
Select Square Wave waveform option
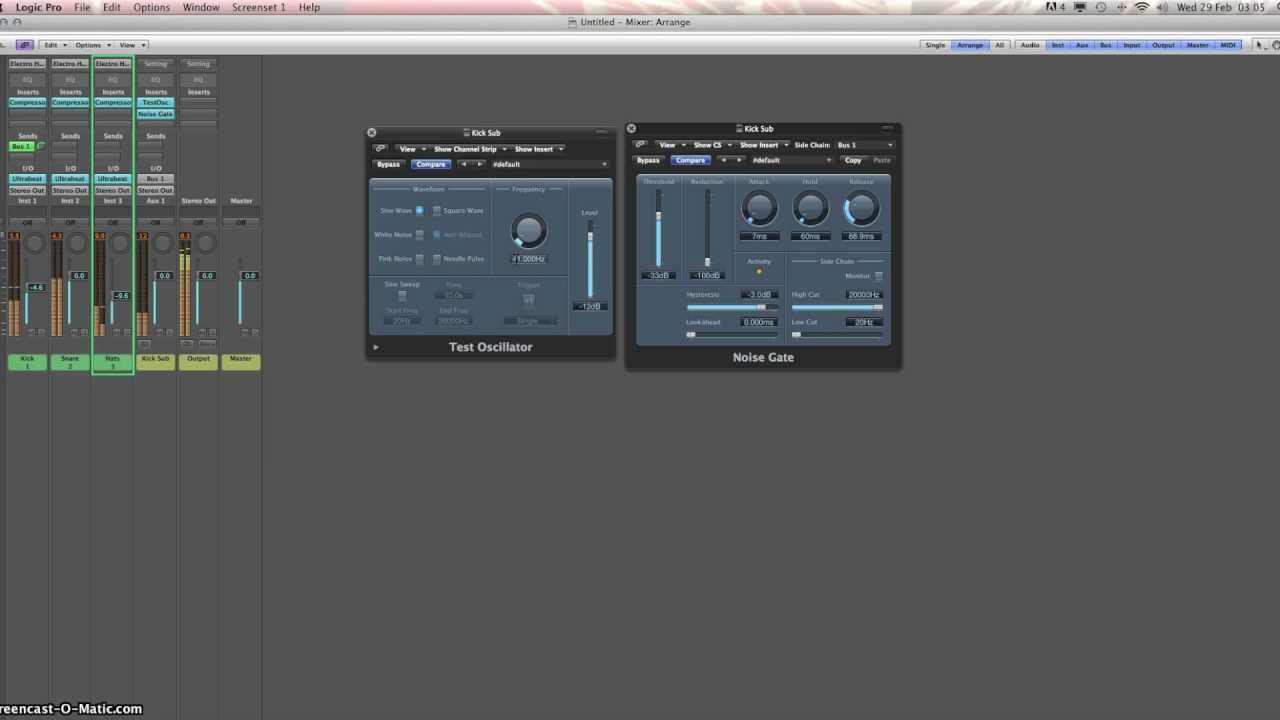pos(436,211)
